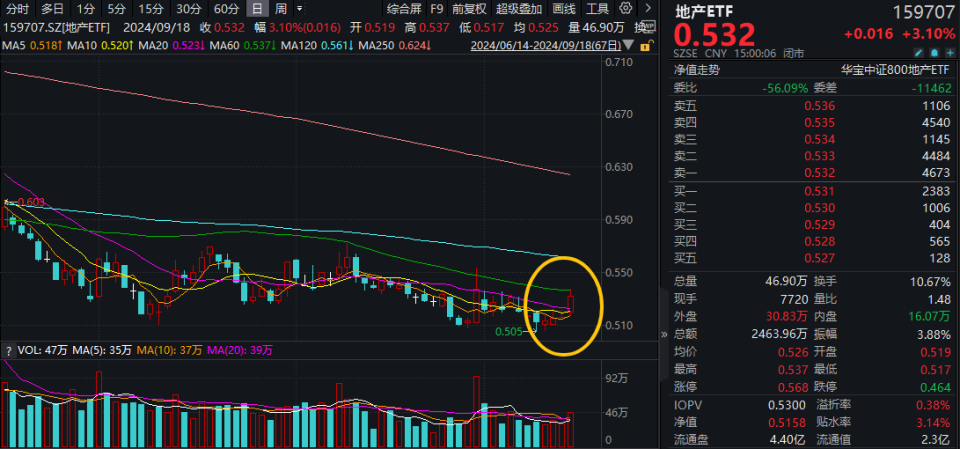Click the 前复权 adjustment button

[470, 9]
